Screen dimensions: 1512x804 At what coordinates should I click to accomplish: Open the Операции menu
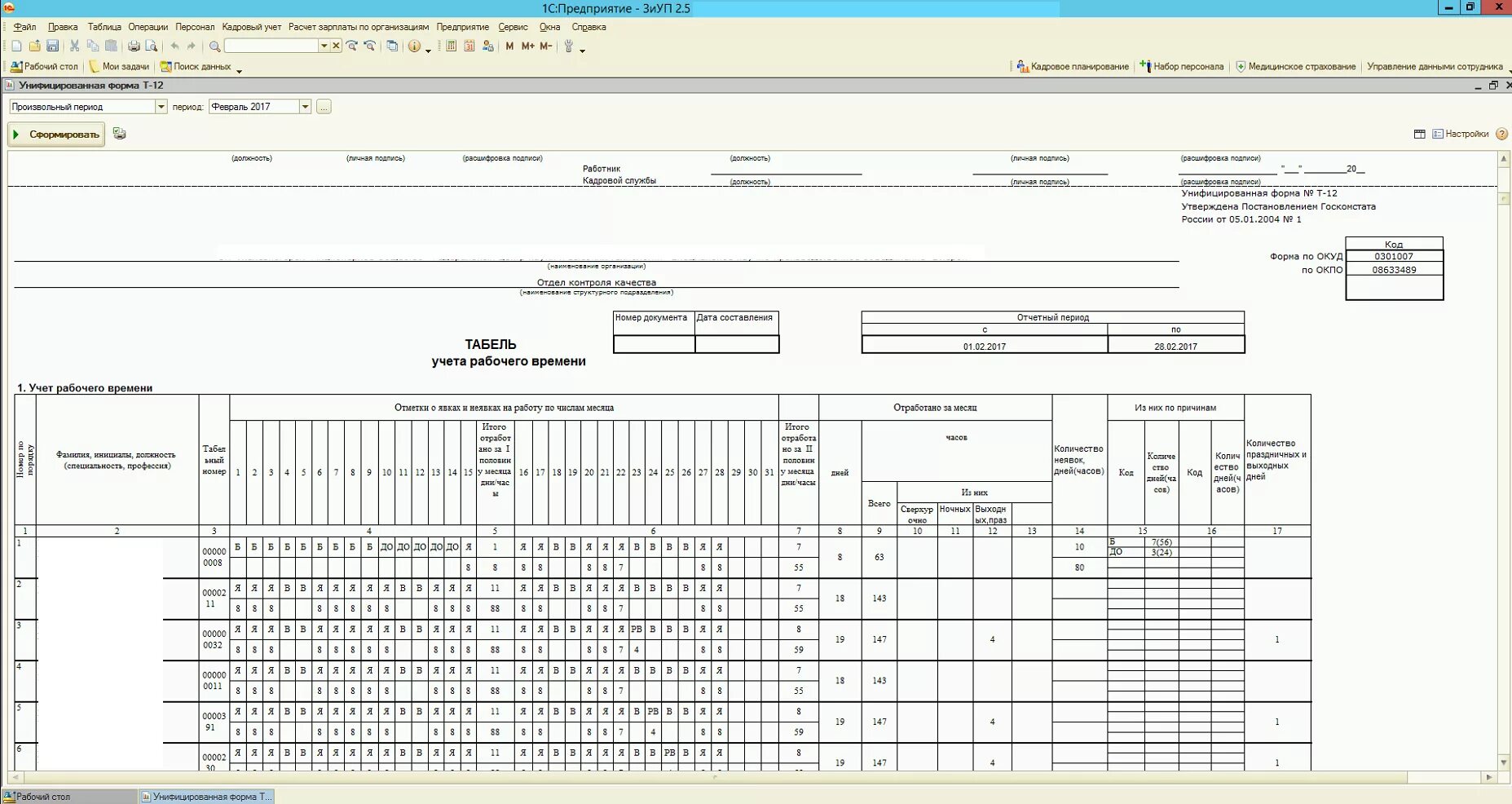pos(148,27)
